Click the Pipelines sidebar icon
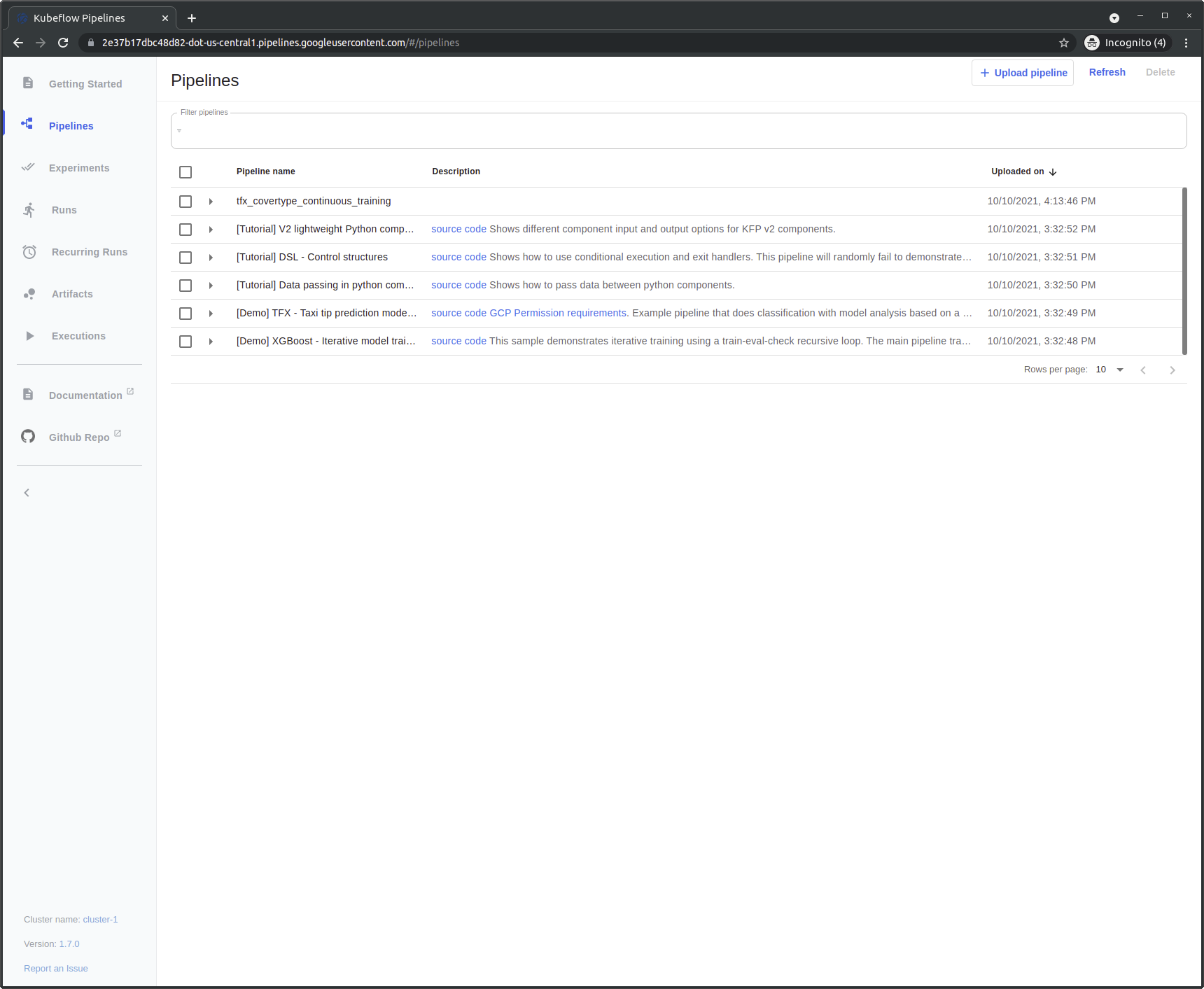 pyautogui.click(x=27, y=124)
